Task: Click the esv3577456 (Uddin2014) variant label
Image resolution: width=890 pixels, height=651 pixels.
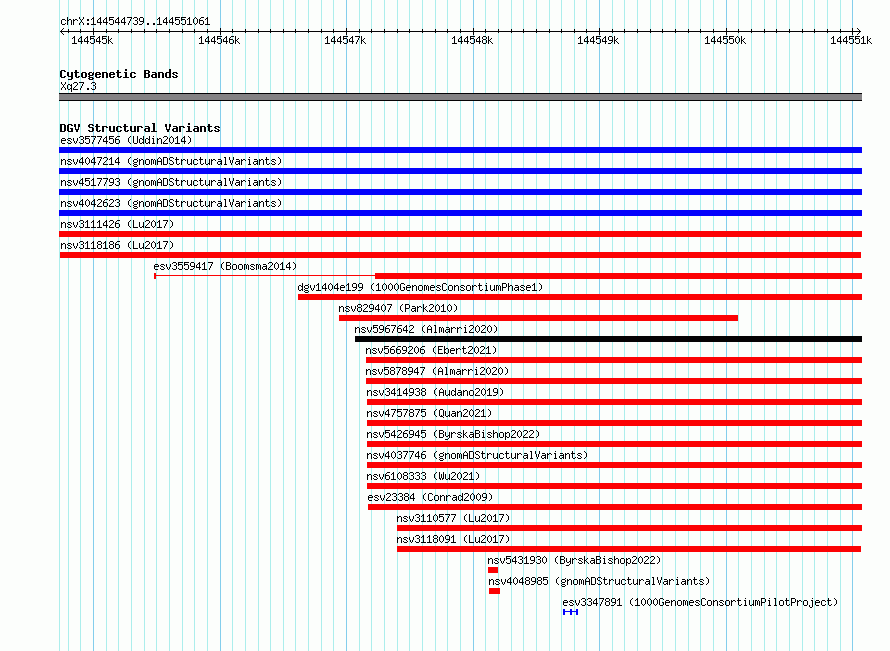Action: pos(126,140)
